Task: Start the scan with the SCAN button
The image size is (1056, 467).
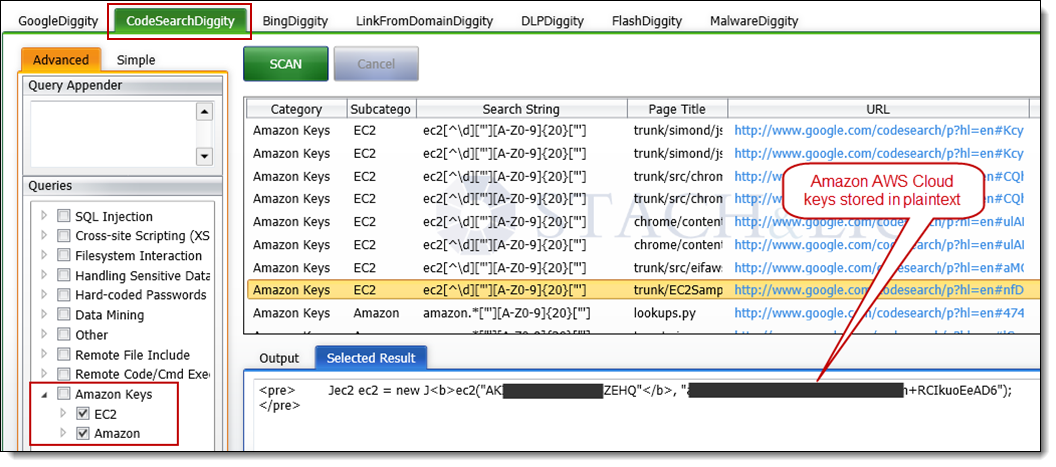Action: coord(286,64)
